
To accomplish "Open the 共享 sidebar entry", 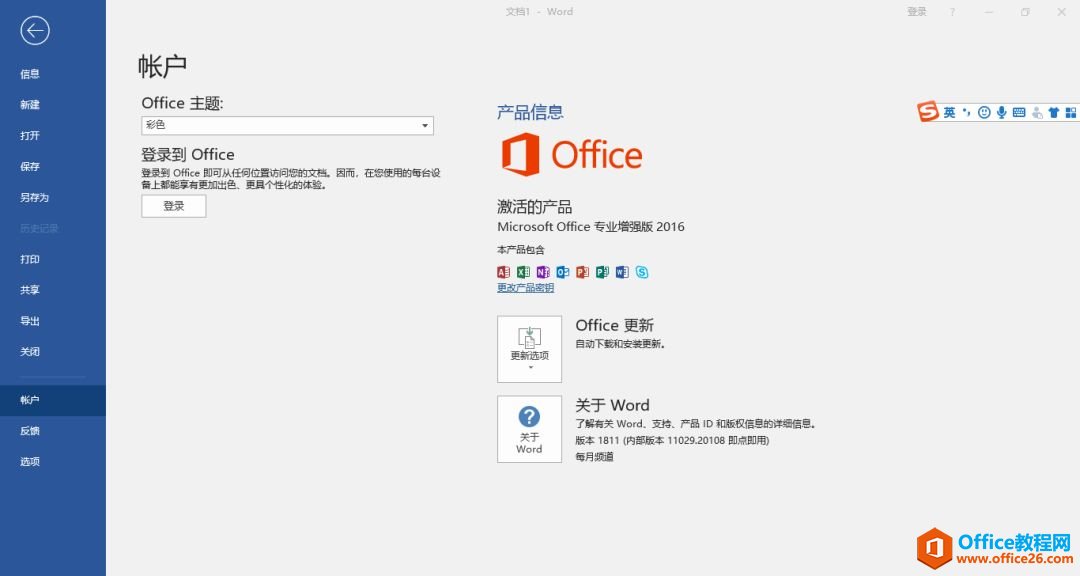I will click(30, 290).
